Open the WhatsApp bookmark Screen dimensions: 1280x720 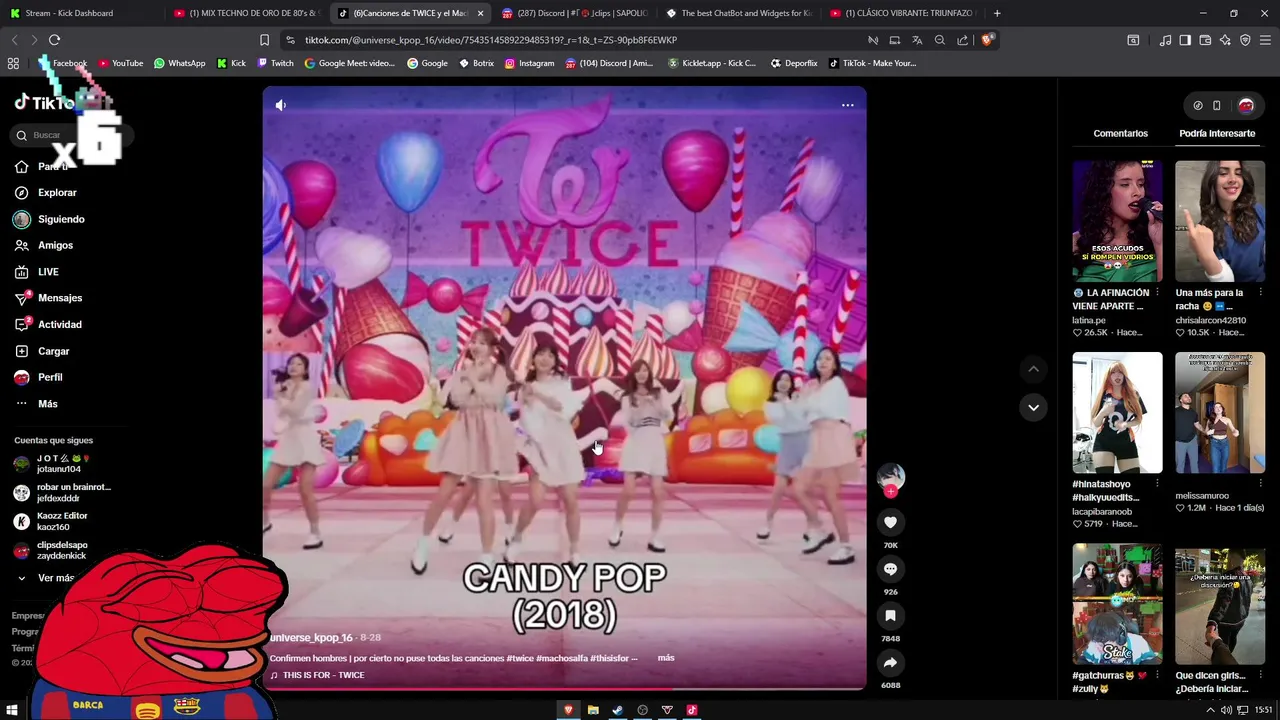coord(179,63)
